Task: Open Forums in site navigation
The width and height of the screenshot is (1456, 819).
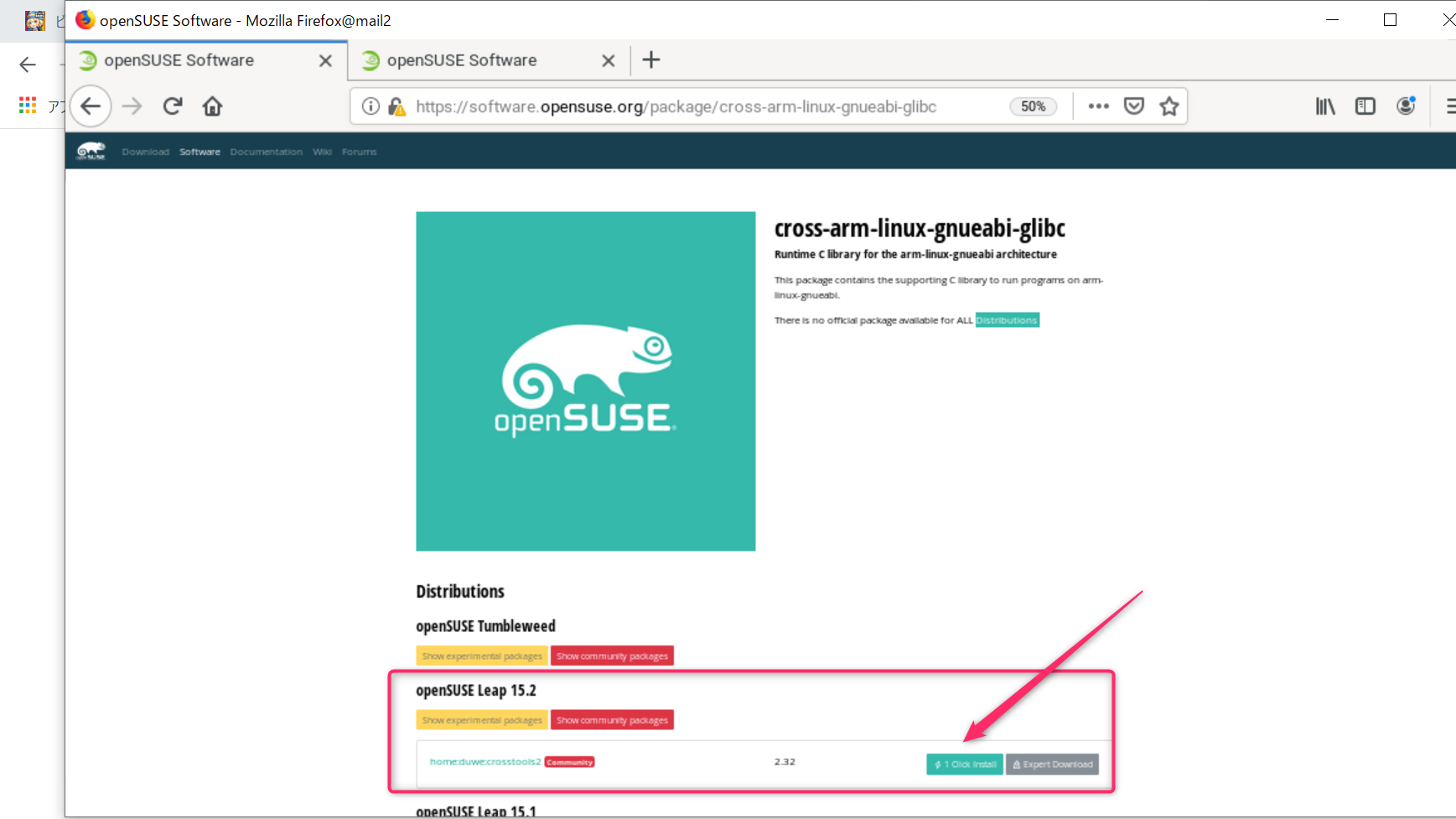Action: click(360, 152)
